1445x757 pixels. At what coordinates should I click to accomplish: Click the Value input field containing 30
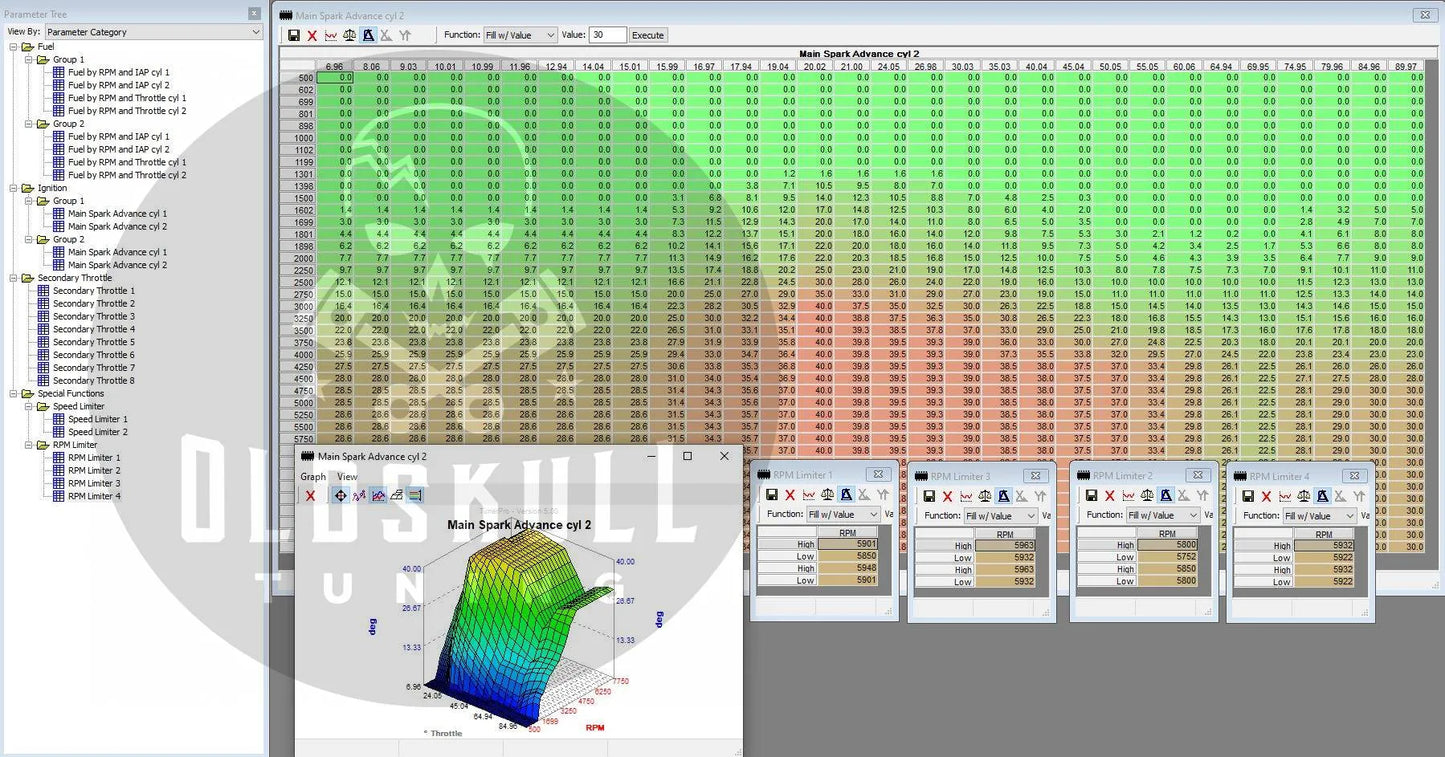click(x=607, y=35)
